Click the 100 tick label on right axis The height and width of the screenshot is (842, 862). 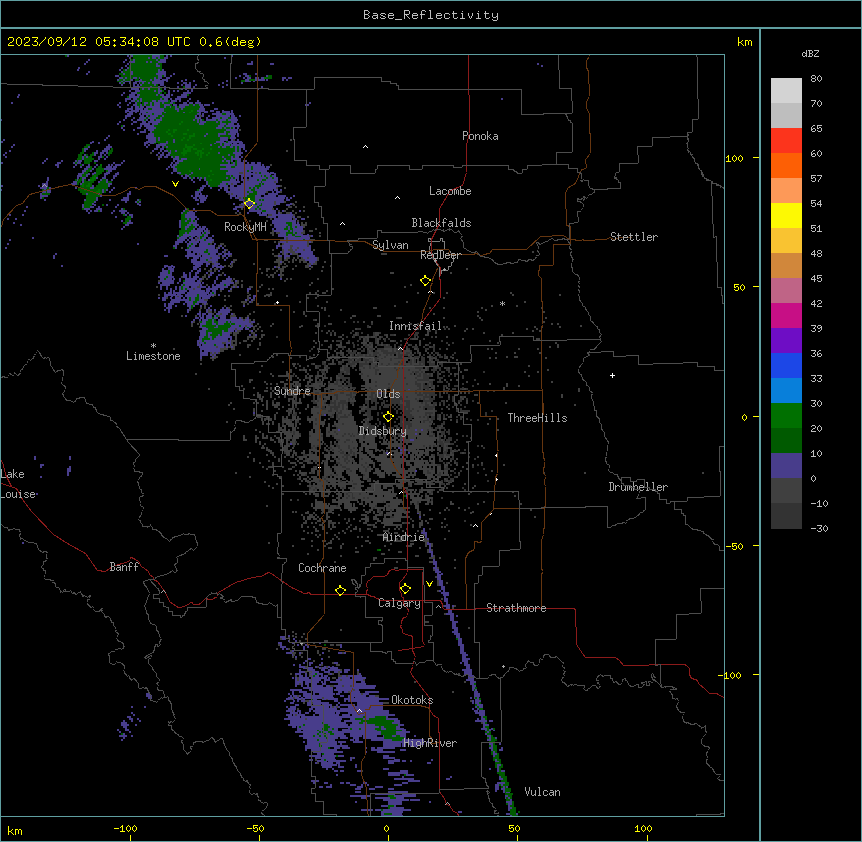coord(734,158)
